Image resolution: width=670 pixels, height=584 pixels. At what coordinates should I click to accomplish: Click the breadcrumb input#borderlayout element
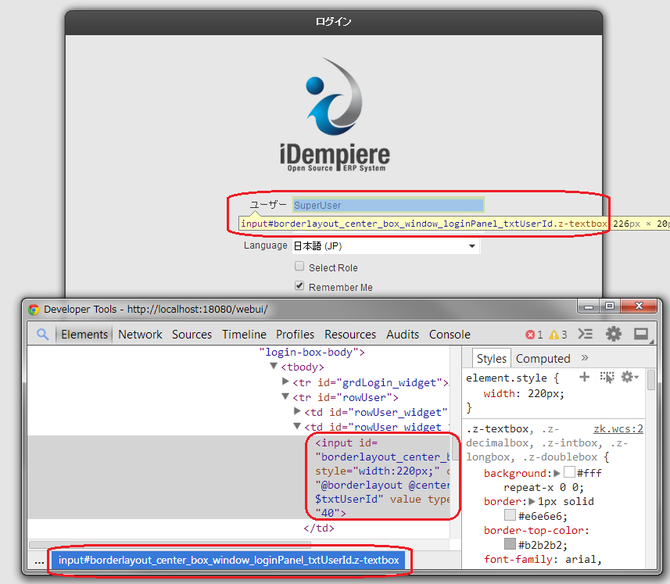pyautogui.click(x=229, y=561)
